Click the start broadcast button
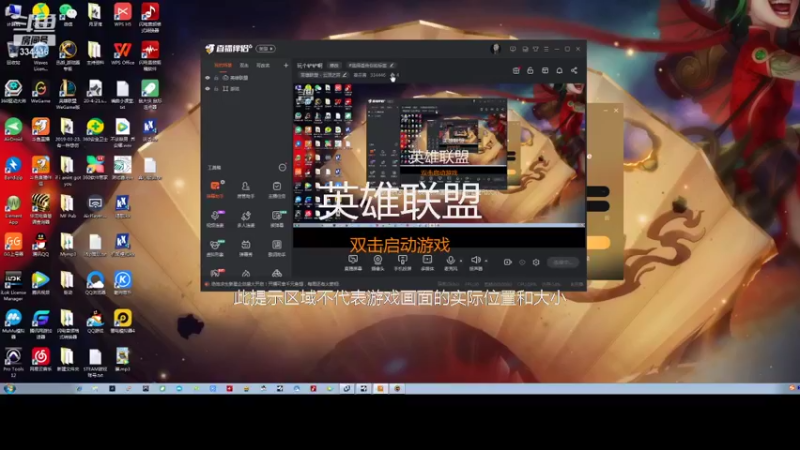800x450 pixels. coord(563,262)
